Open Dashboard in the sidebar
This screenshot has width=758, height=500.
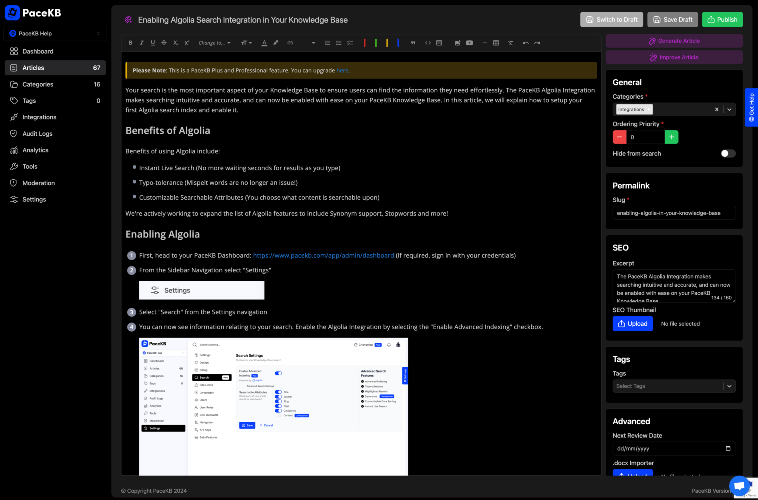coord(55,51)
